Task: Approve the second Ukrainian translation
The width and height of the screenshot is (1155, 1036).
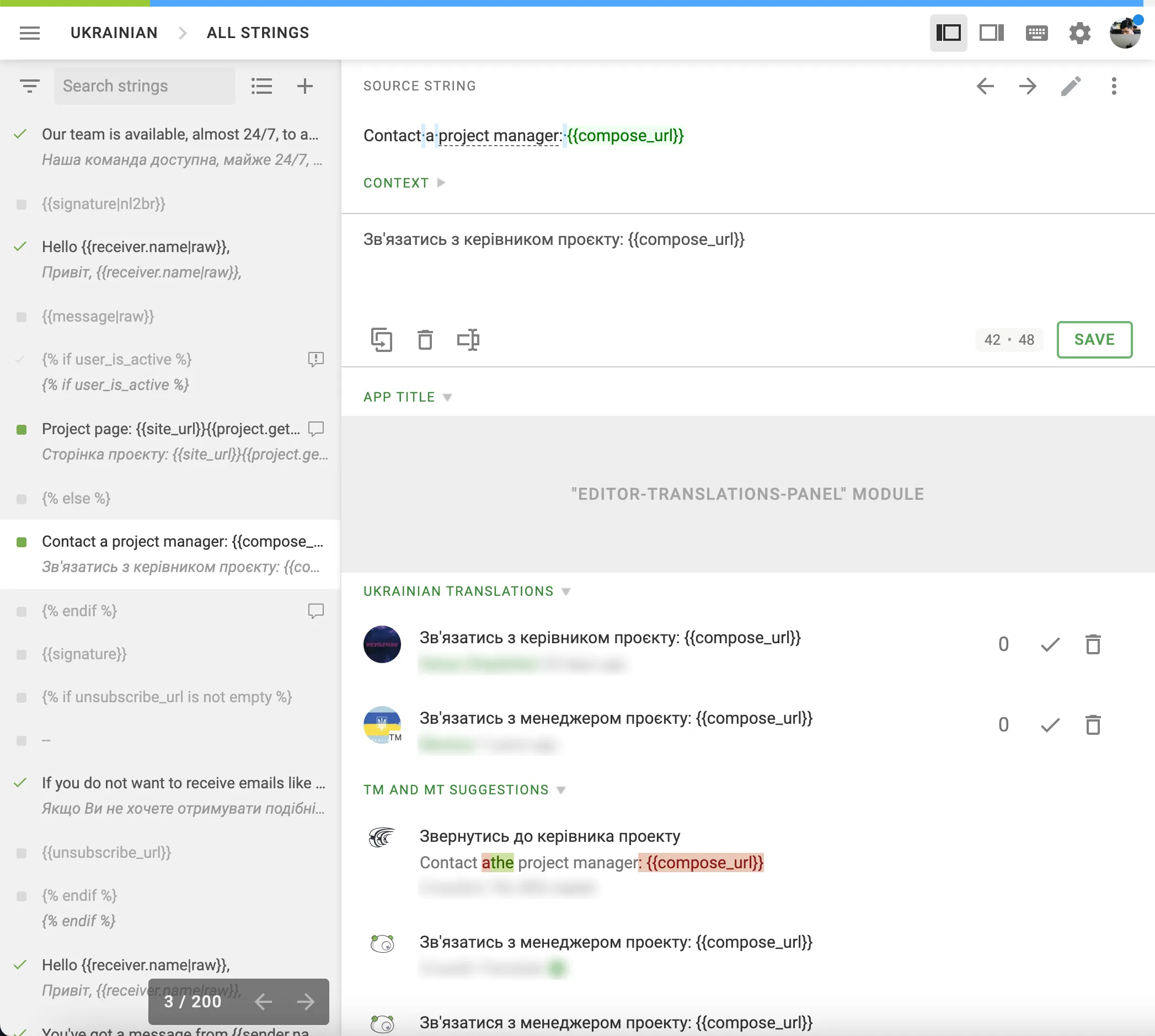Action: [1050, 725]
